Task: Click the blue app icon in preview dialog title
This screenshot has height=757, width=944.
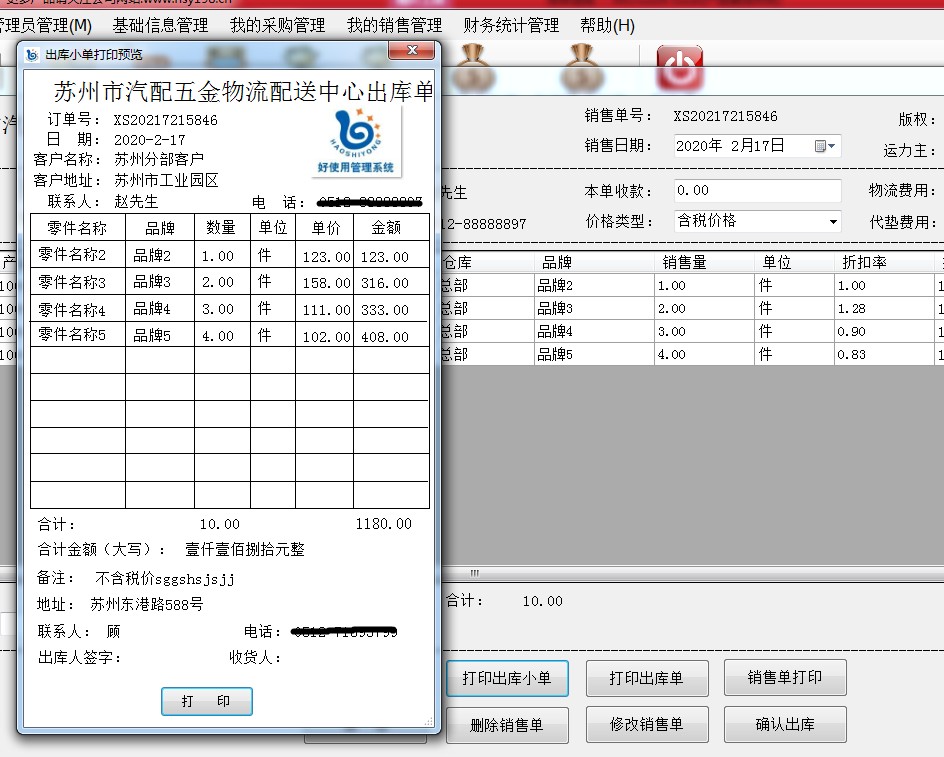Action: pos(32,55)
